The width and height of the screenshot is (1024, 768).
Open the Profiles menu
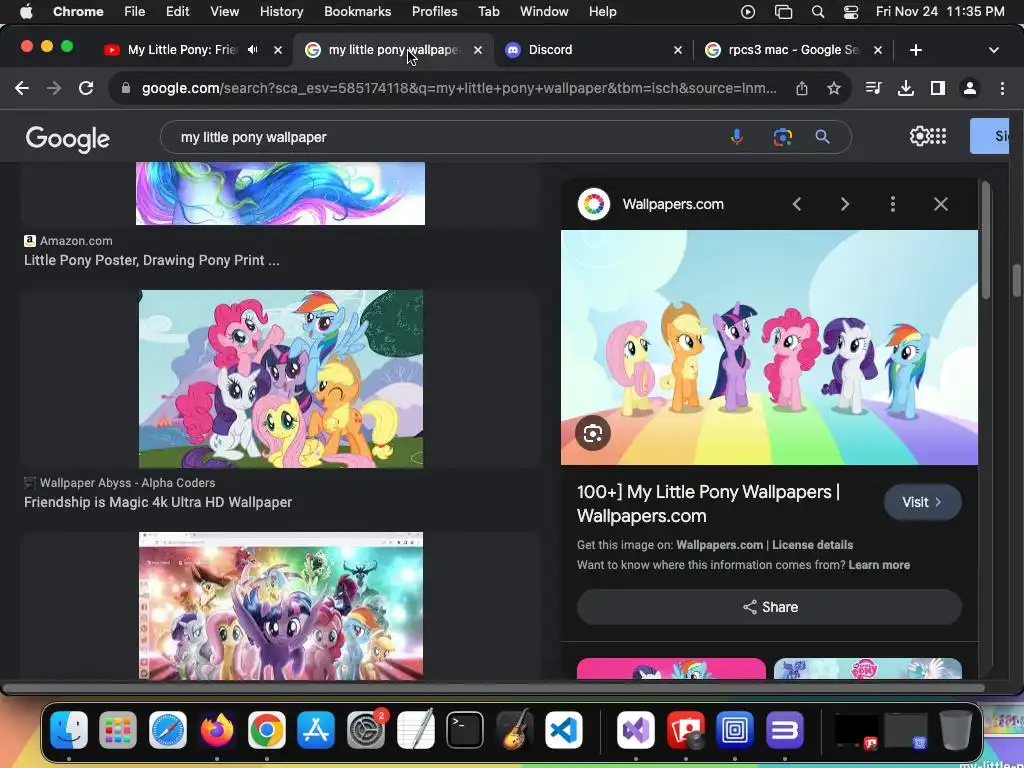(434, 12)
